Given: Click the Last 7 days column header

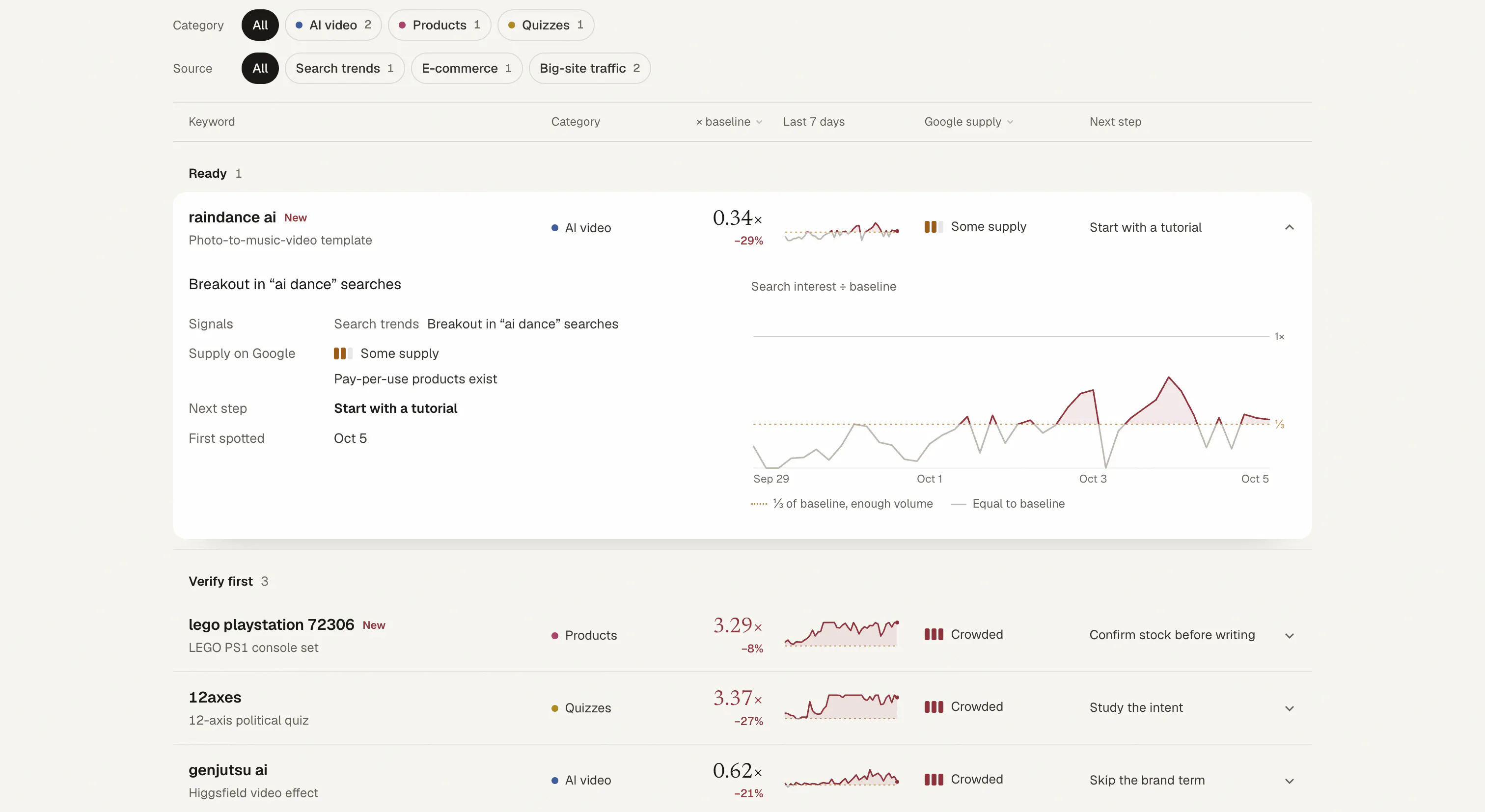Looking at the screenshot, I should click(813, 122).
